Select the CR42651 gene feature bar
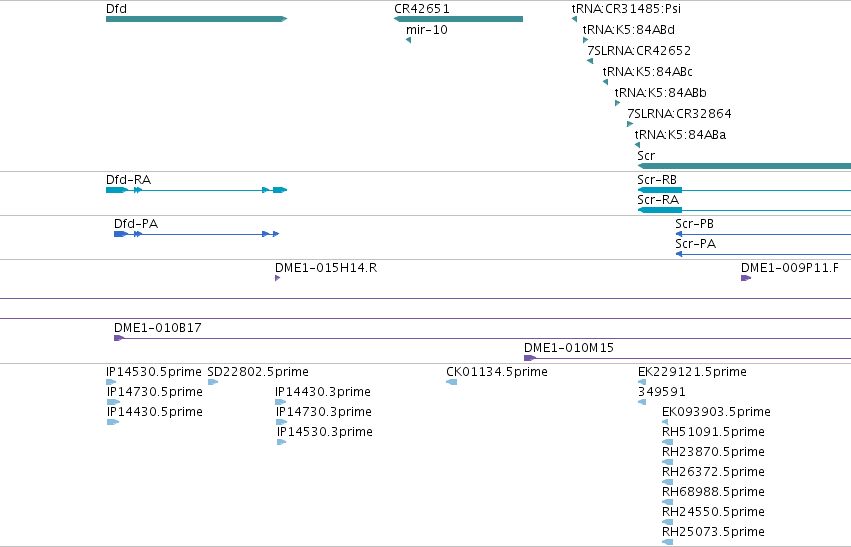The width and height of the screenshot is (851, 547). 458,19
